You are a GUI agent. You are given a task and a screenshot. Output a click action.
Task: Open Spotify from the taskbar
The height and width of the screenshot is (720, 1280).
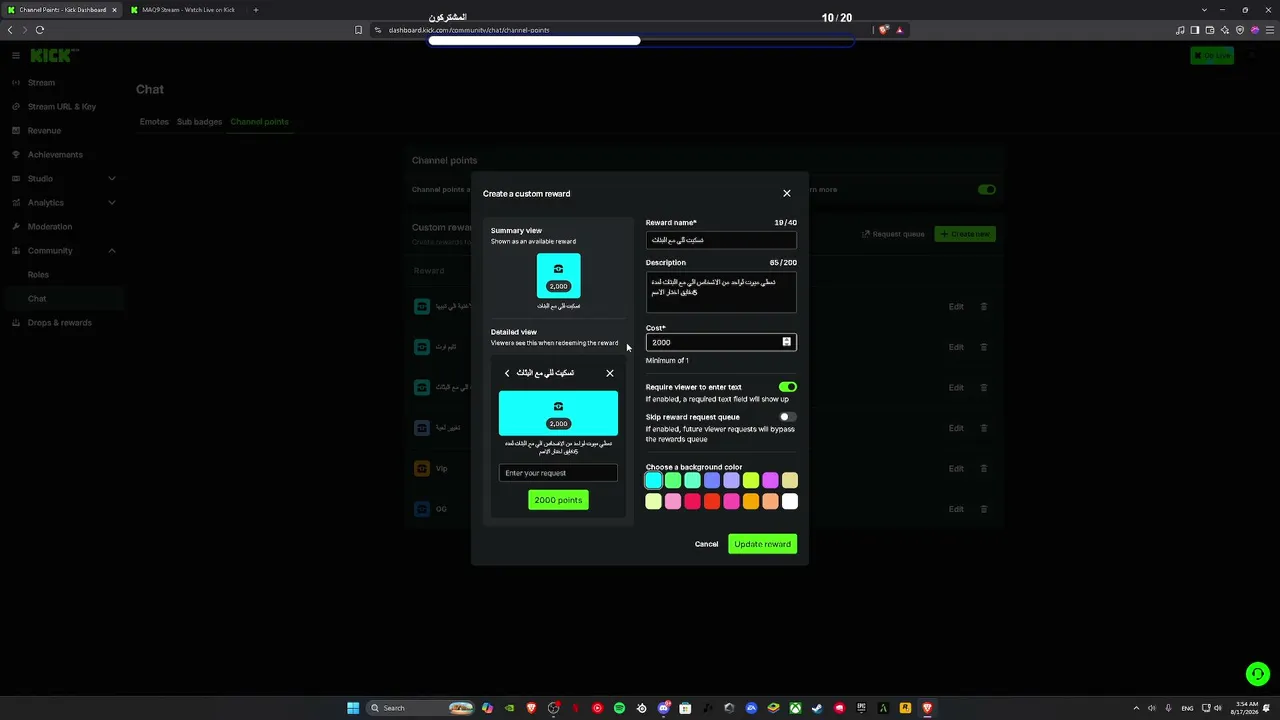tap(619, 708)
